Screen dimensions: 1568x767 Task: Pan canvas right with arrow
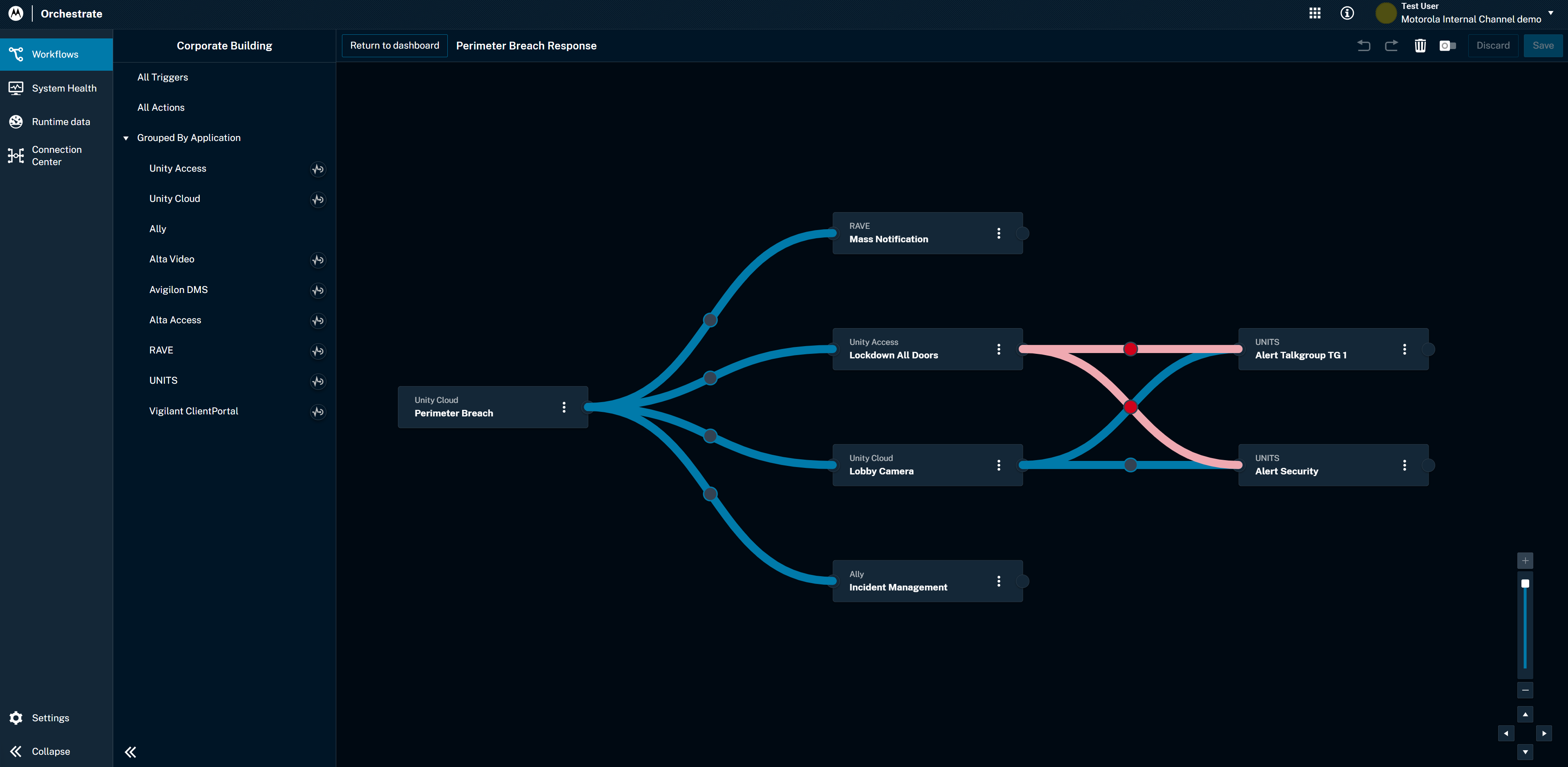(1543, 733)
